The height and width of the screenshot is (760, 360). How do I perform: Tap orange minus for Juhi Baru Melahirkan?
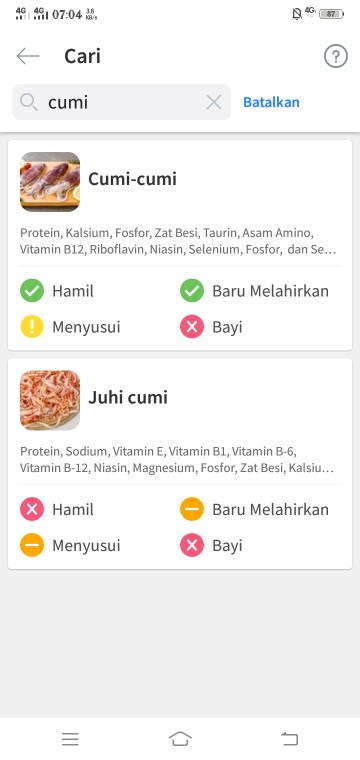(192, 509)
